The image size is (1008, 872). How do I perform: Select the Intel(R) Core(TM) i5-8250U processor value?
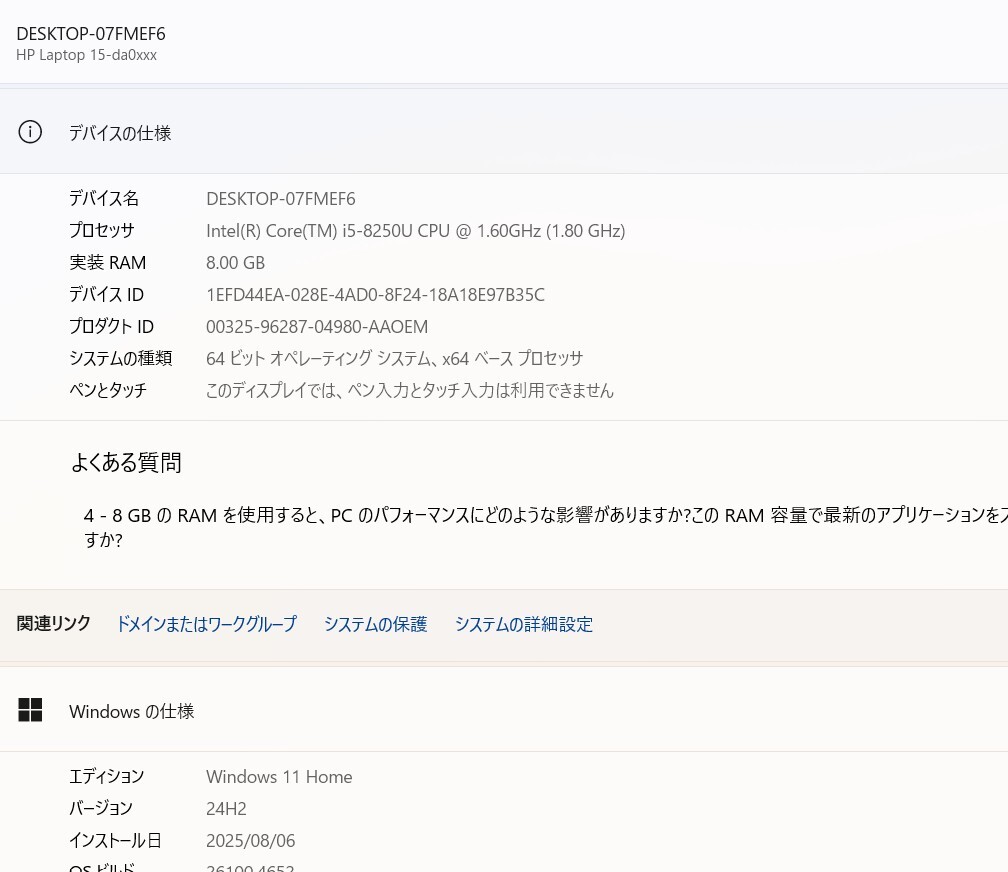415,231
